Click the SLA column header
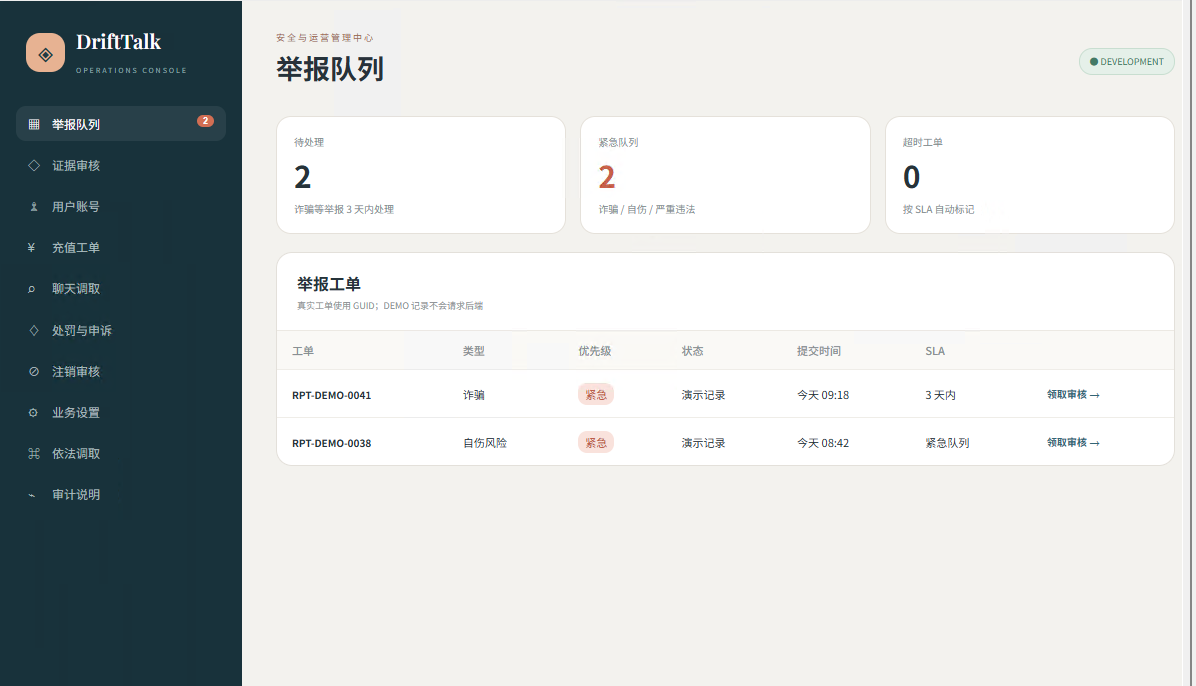Viewport: 1196px width, 686px height. coord(935,351)
